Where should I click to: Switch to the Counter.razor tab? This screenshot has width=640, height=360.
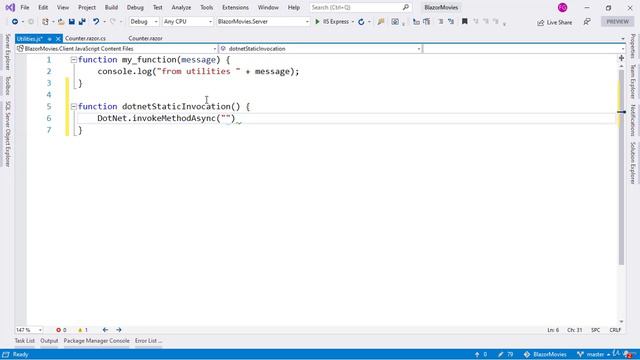[x=145, y=38]
